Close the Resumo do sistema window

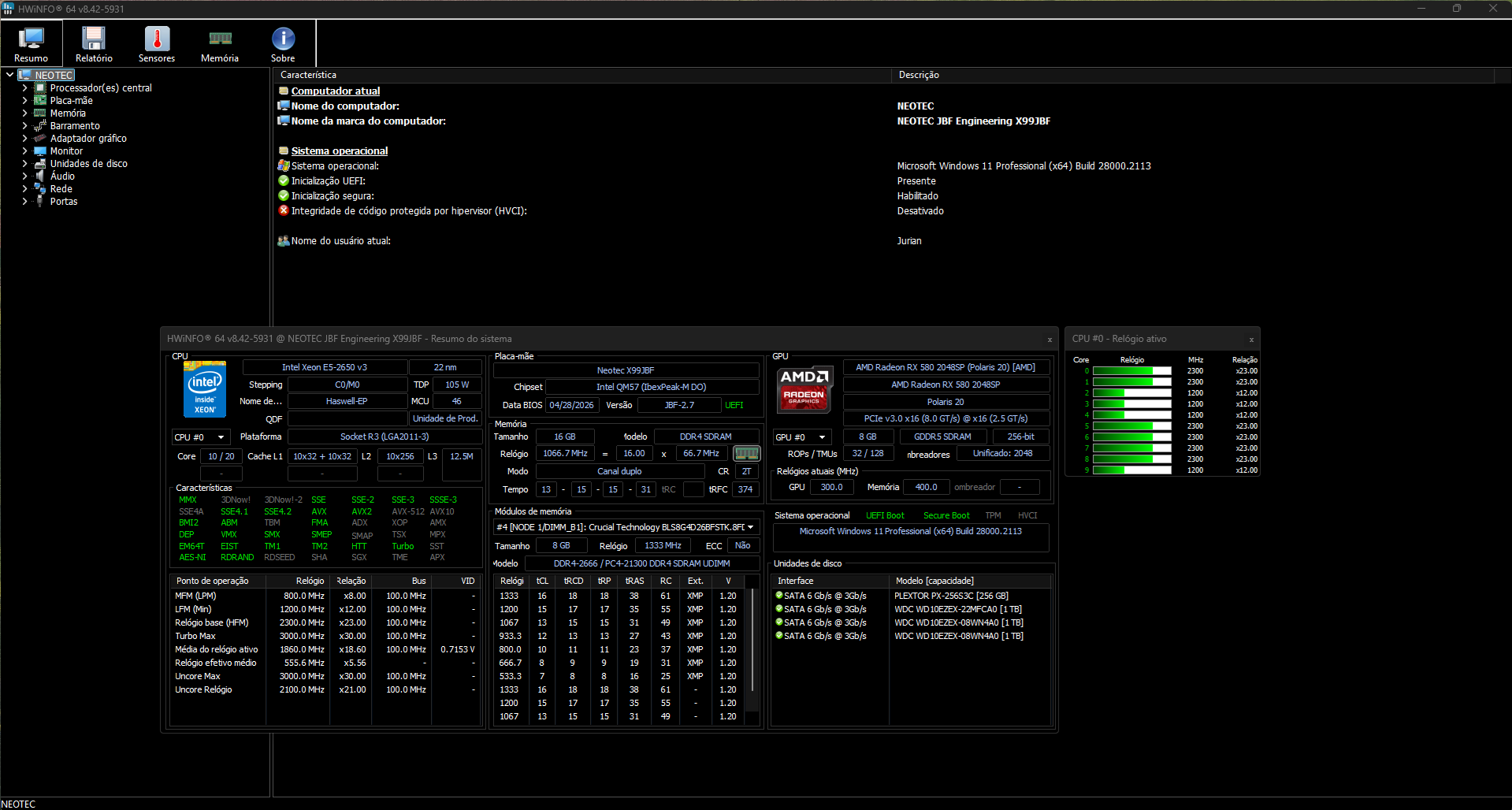[x=1049, y=340]
